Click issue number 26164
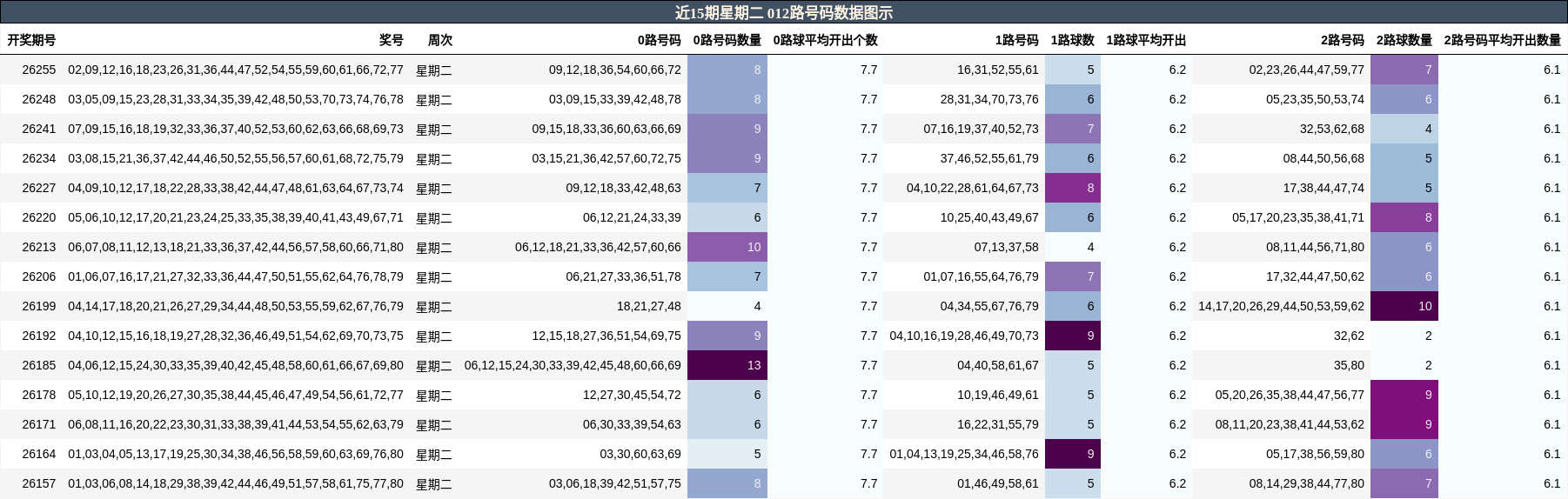Viewport: 1568px width, 499px height. click(38, 454)
